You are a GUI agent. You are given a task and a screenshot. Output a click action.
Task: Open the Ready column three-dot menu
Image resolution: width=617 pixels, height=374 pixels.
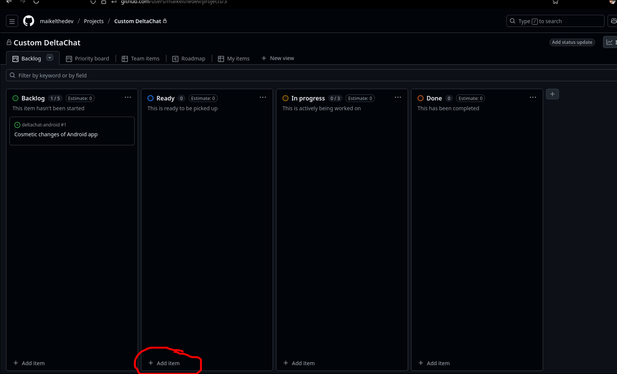click(x=263, y=98)
